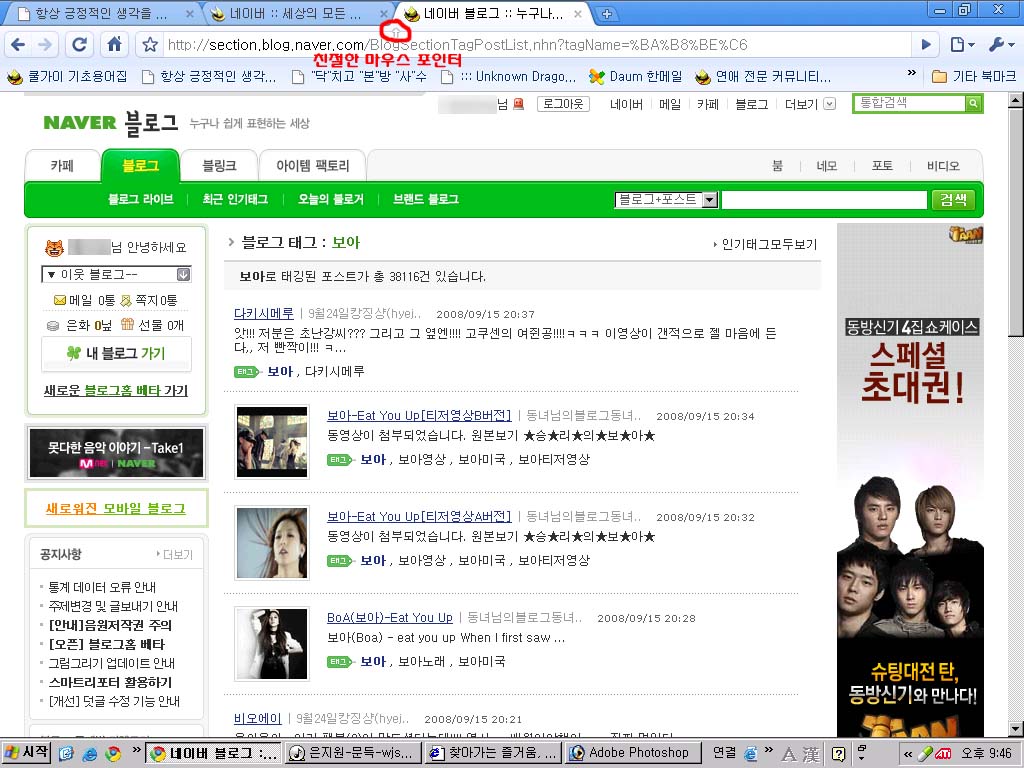The image size is (1024, 768).
Task: Go forward with the browser forward arrow
Action: pos(44,44)
